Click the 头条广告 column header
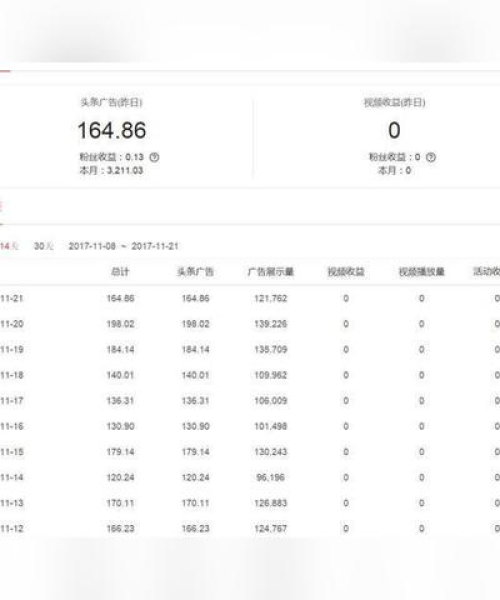500x600 pixels. point(195,272)
